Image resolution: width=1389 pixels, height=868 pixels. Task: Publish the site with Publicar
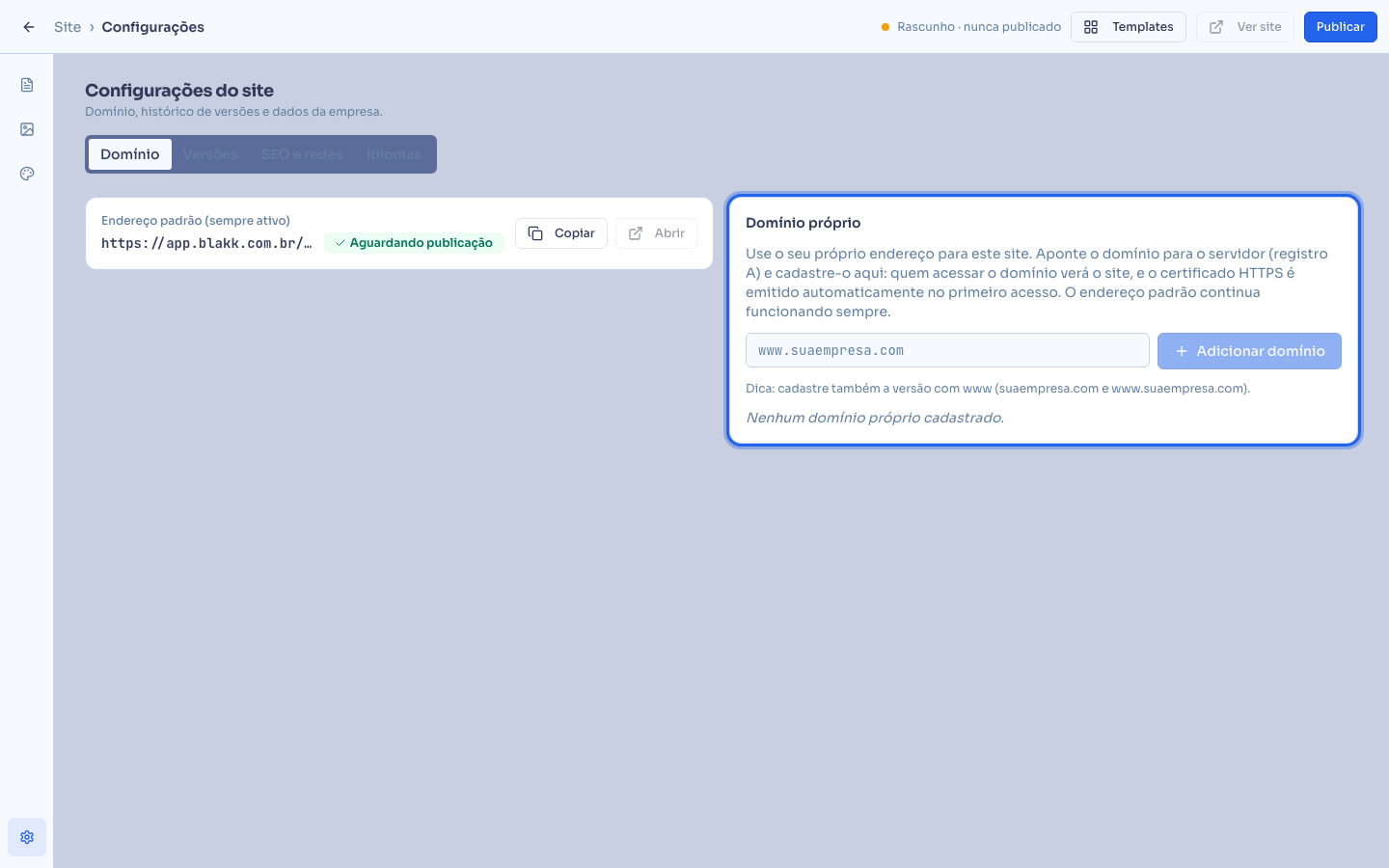tap(1341, 27)
